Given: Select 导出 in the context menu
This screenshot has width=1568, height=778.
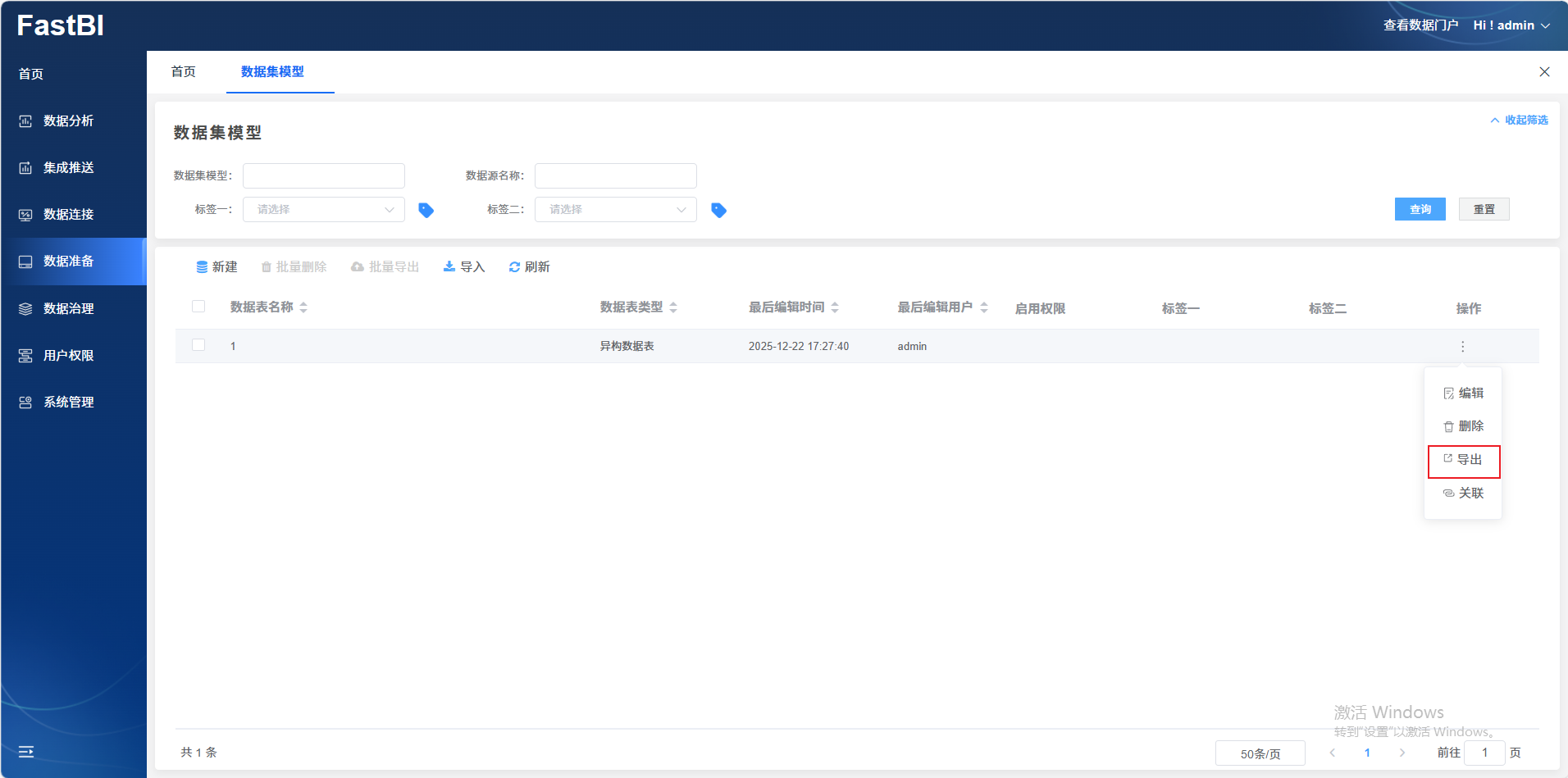Looking at the screenshot, I should (x=1464, y=460).
